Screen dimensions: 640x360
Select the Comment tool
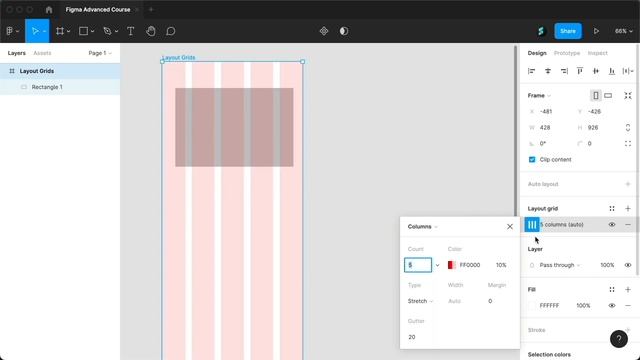[x=171, y=31]
